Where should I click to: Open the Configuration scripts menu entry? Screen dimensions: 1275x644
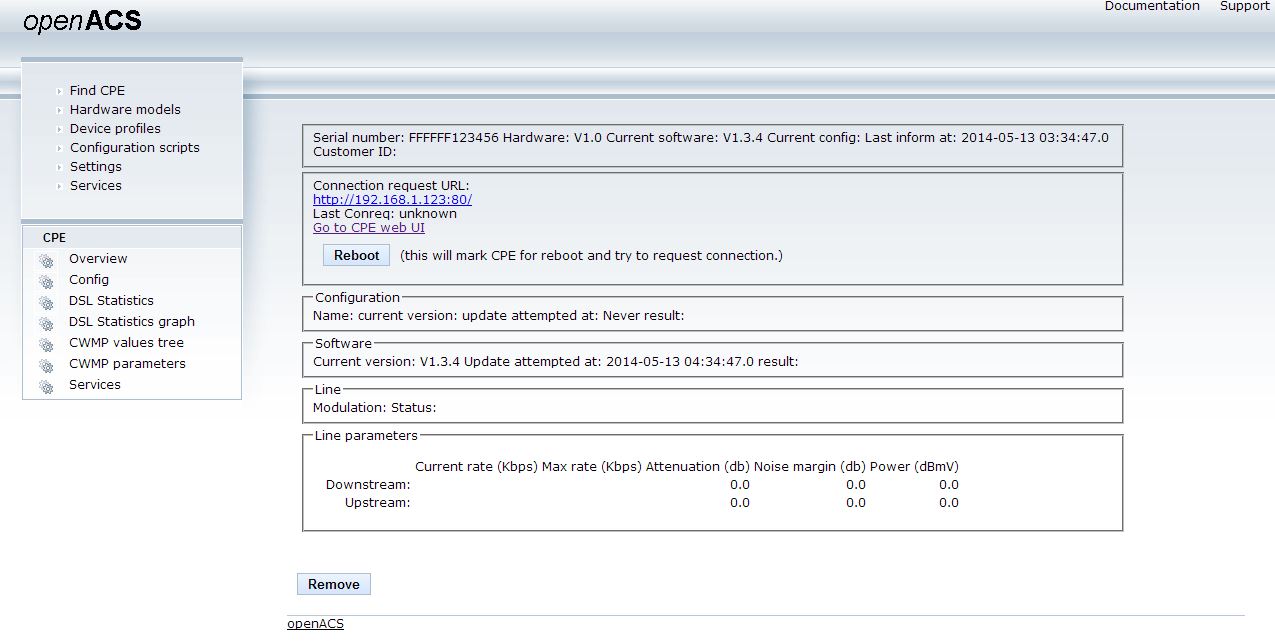point(134,148)
